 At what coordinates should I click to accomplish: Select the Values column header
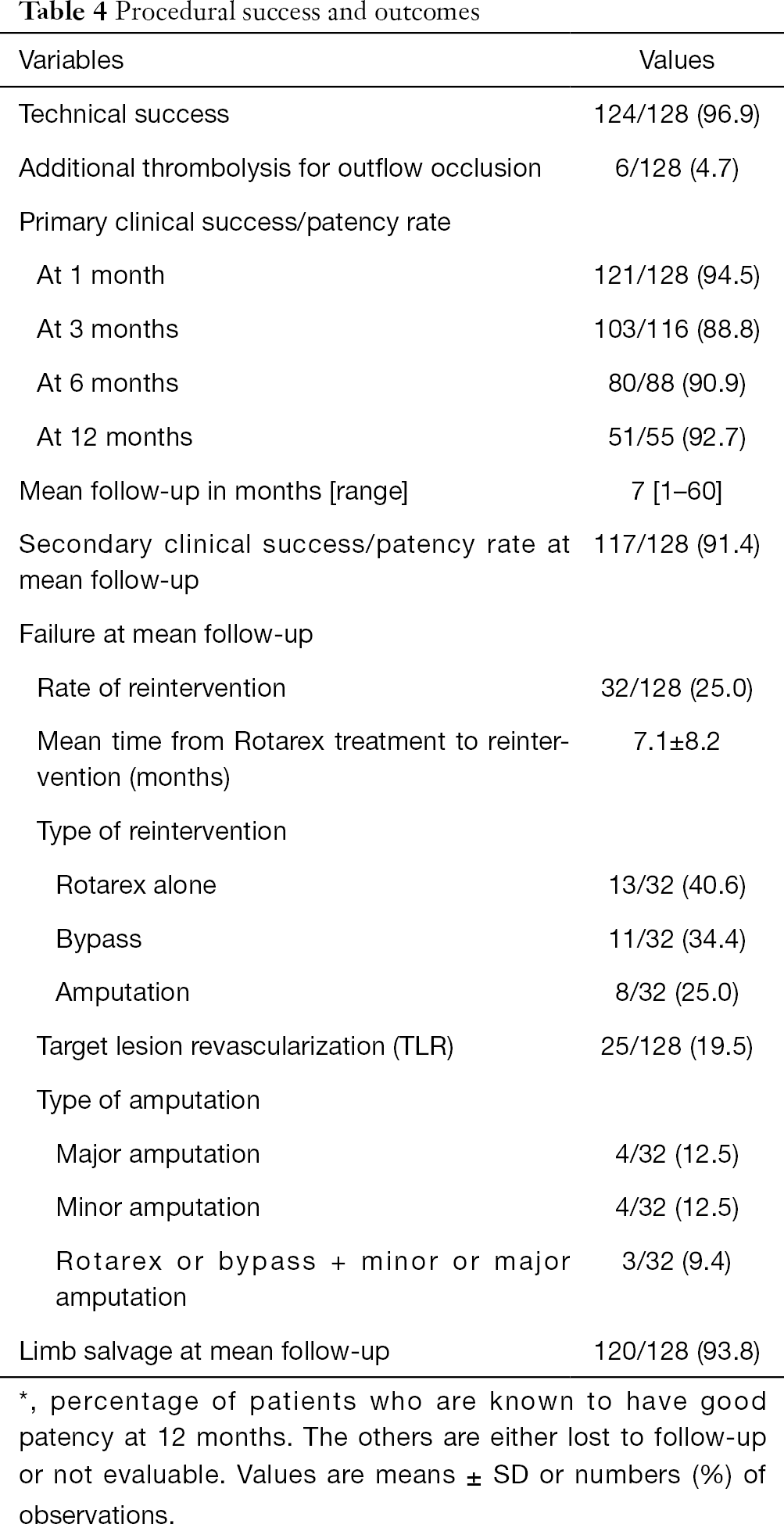676,60
